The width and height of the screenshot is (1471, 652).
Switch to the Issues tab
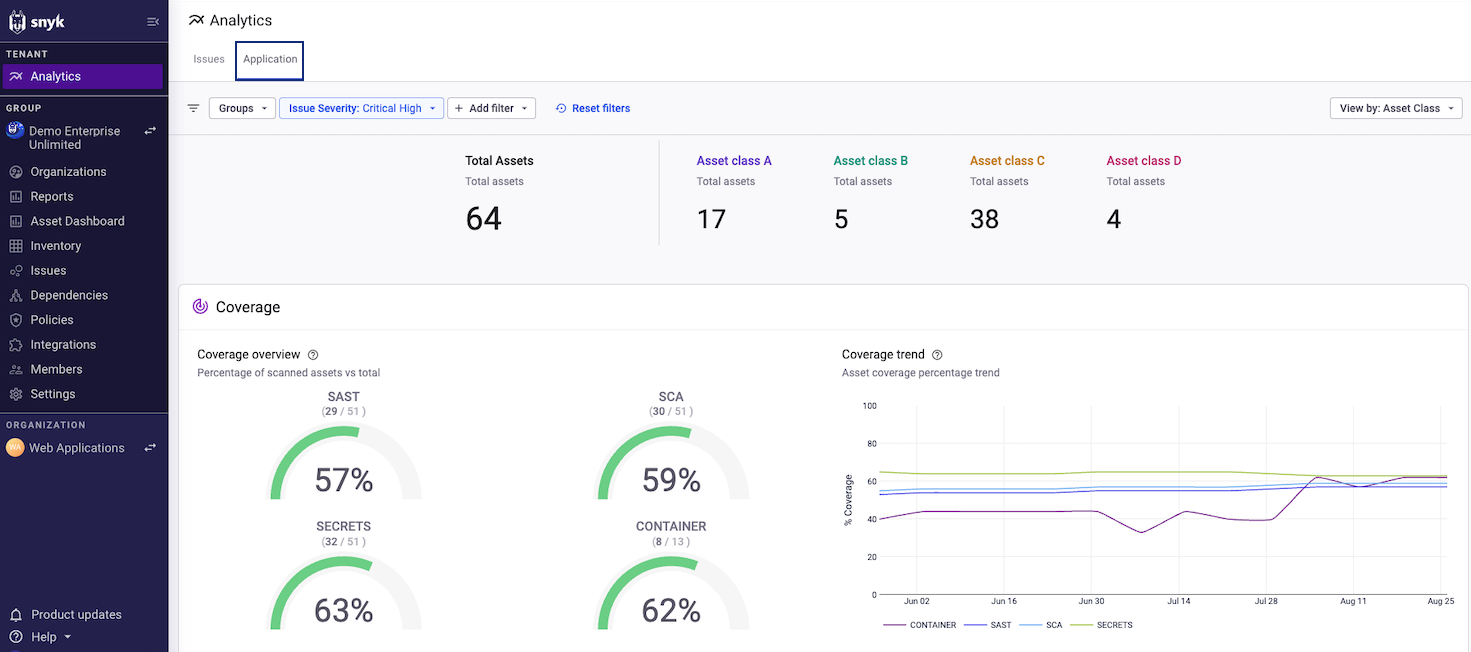pyautogui.click(x=209, y=59)
